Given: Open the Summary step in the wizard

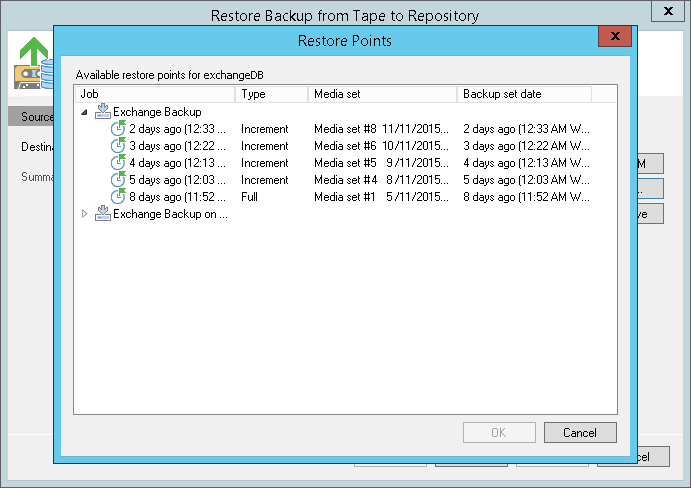Looking at the screenshot, I should [x=37, y=177].
